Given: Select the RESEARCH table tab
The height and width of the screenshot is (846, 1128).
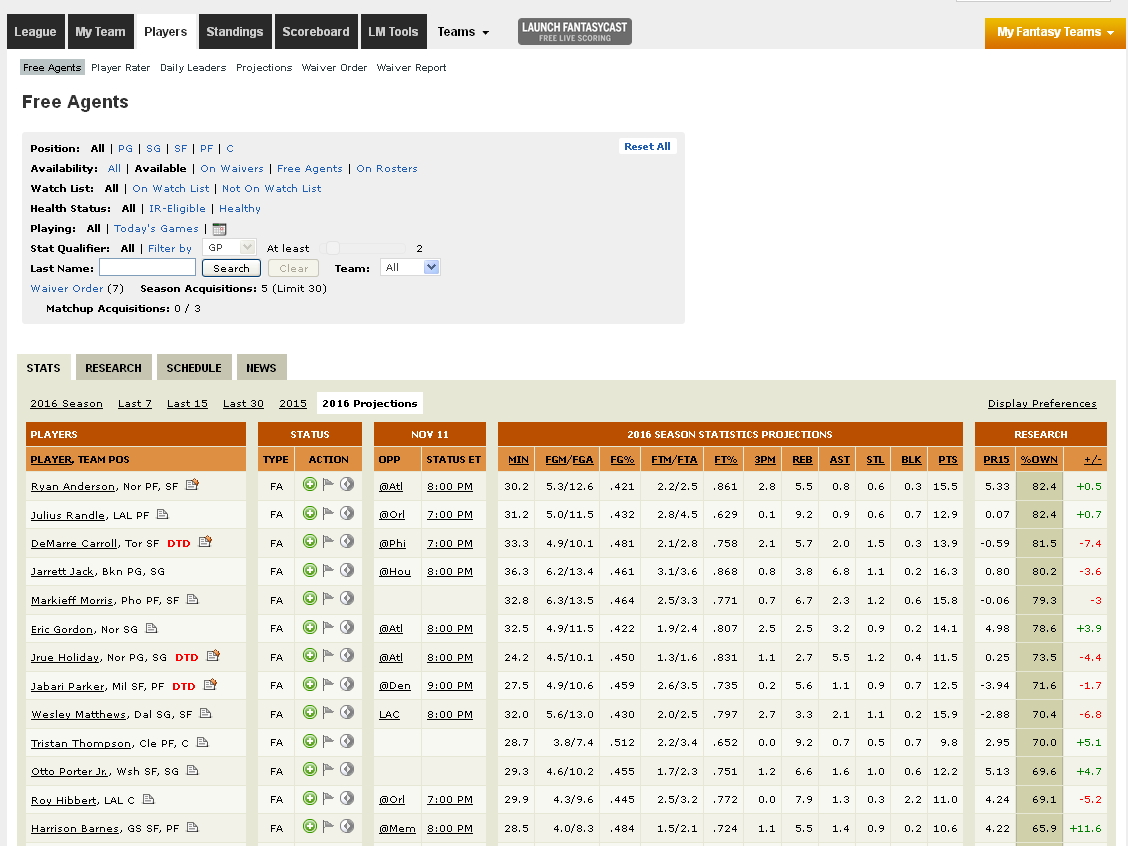Looking at the screenshot, I should pyautogui.click(x=114, y=368).
